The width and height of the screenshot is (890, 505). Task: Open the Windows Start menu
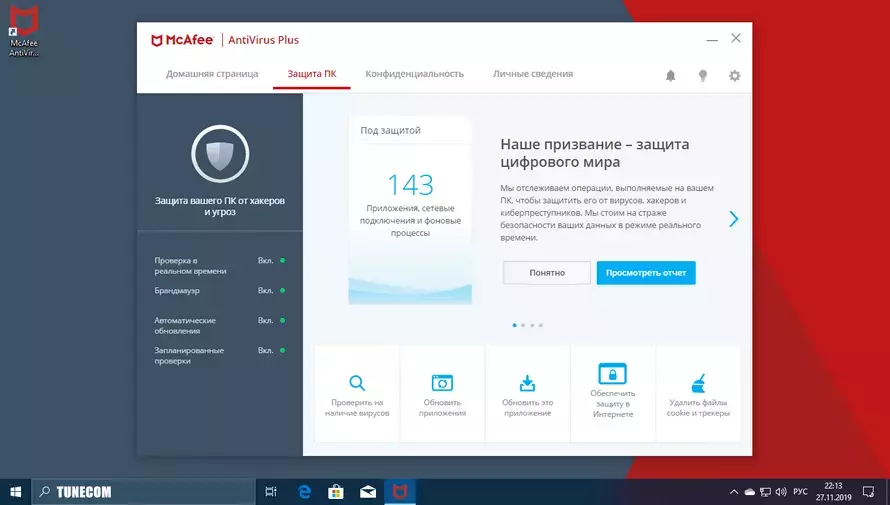(x=15, y=492)
